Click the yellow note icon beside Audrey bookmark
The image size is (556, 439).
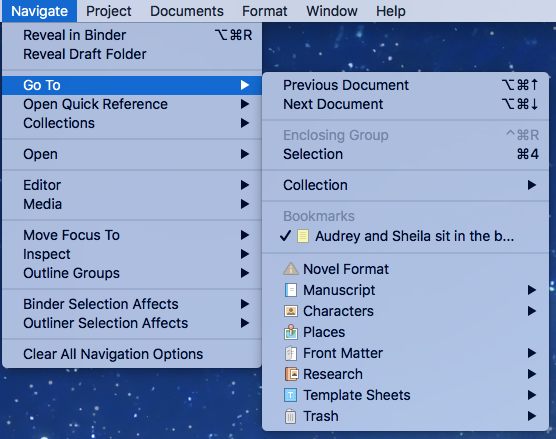tap(303, 236)
